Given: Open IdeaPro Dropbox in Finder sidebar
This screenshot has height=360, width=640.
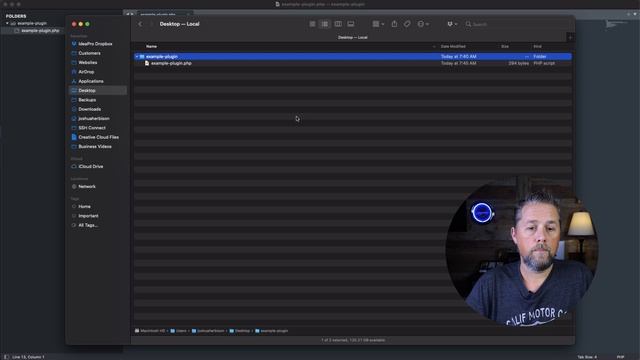Looking at the screenshot, I should (96, 44).
